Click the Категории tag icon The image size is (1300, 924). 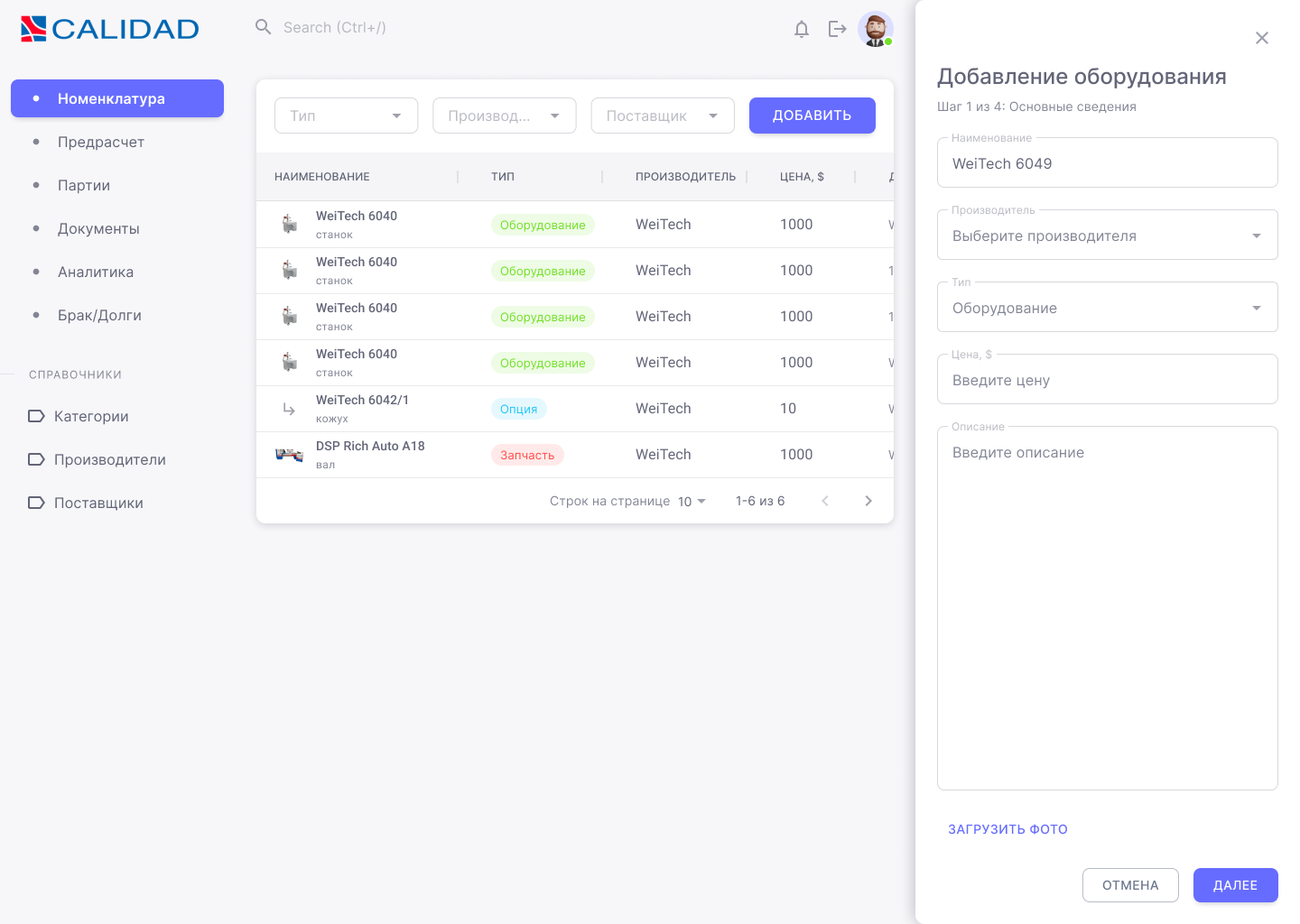(36, 416)
